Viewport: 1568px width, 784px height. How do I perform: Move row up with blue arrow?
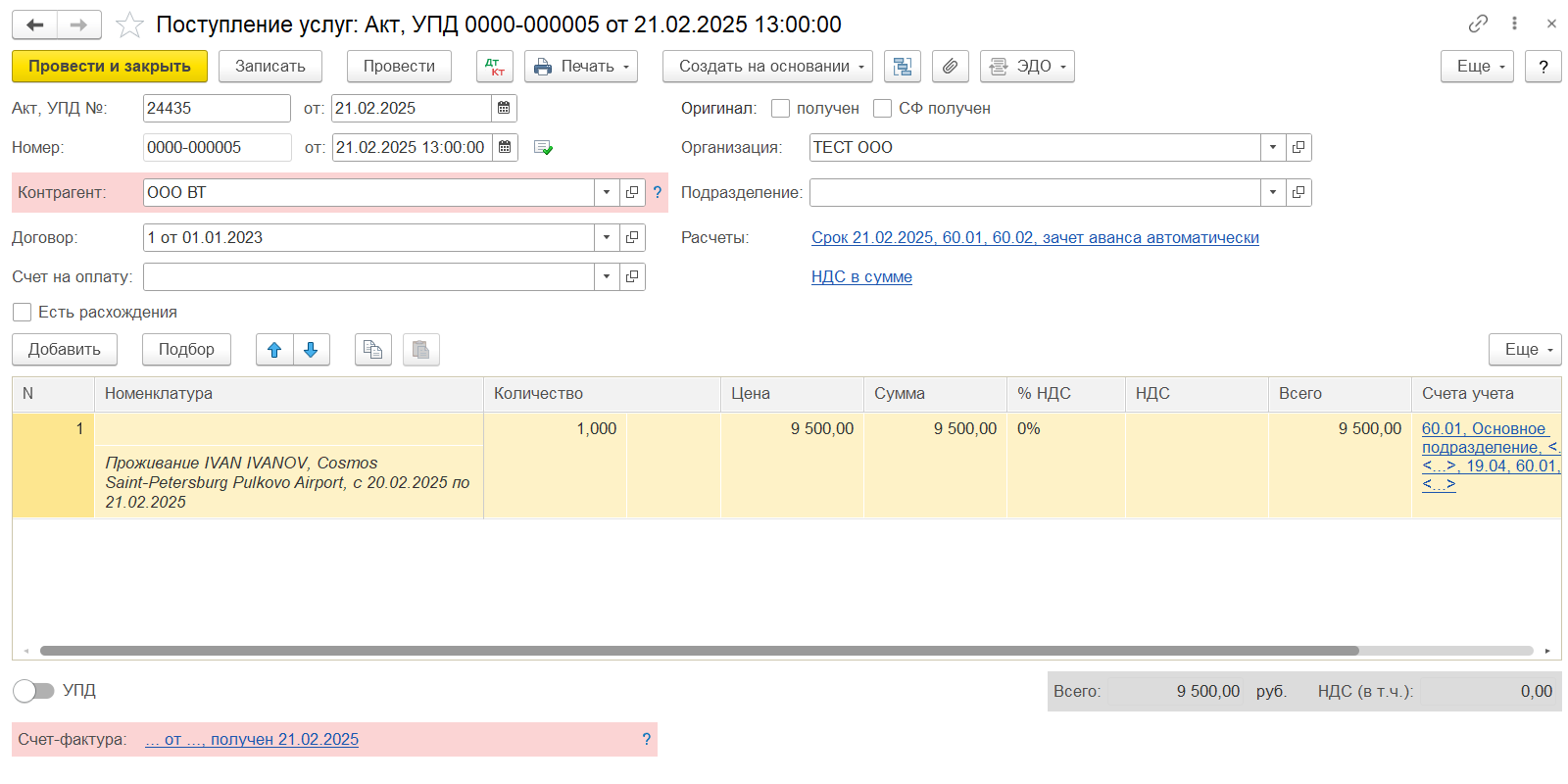click(x=274, y=350)
